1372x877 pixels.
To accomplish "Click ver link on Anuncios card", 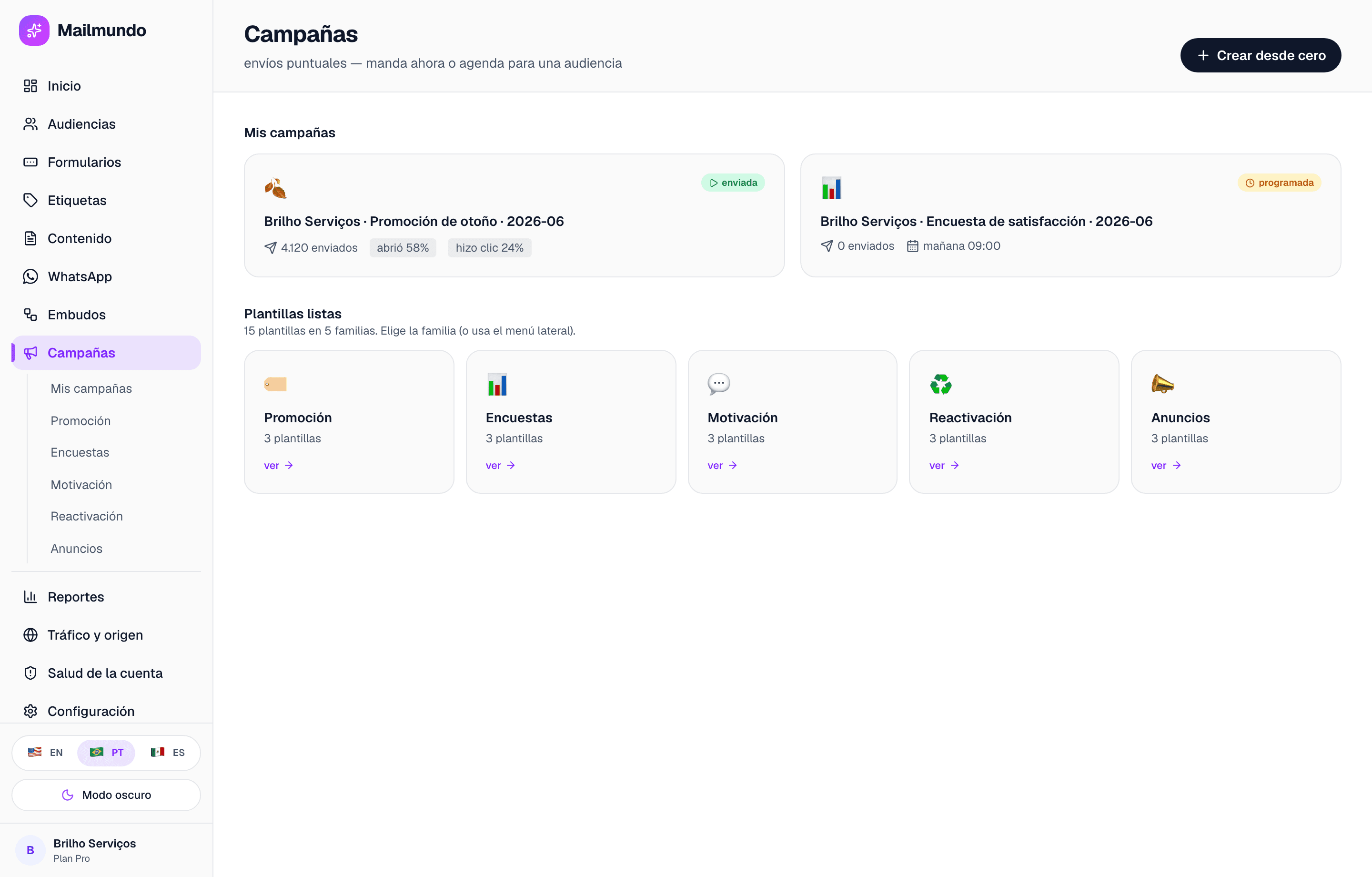I will point(1166,466).
